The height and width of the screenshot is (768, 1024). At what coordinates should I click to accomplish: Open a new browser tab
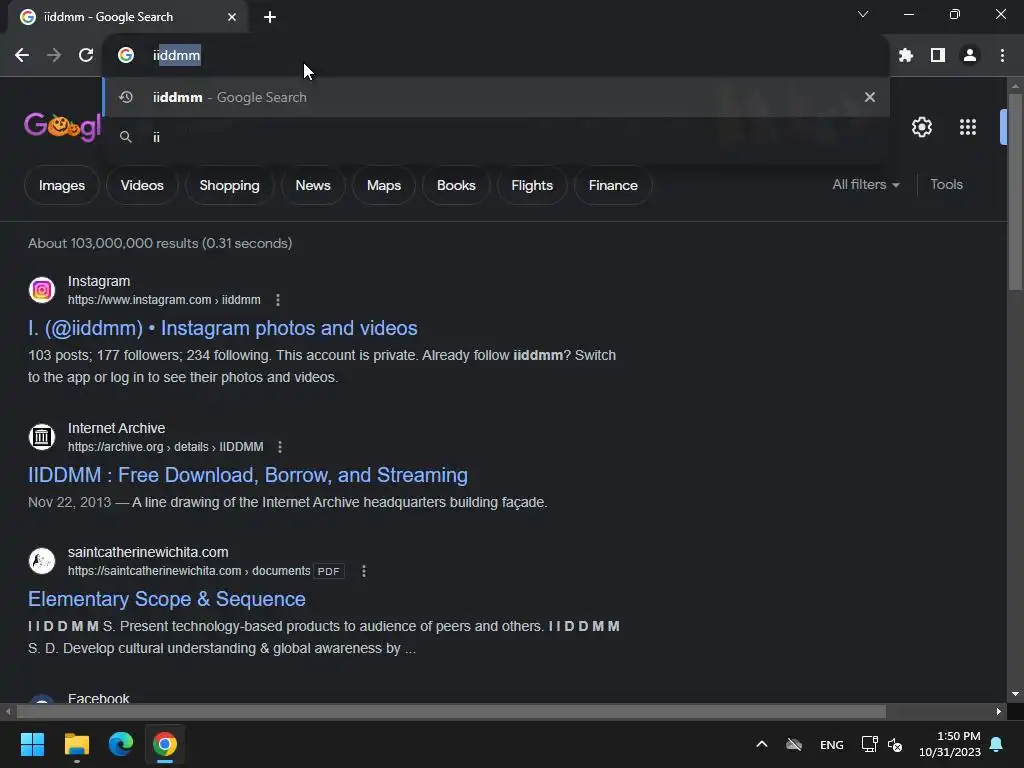270,17
